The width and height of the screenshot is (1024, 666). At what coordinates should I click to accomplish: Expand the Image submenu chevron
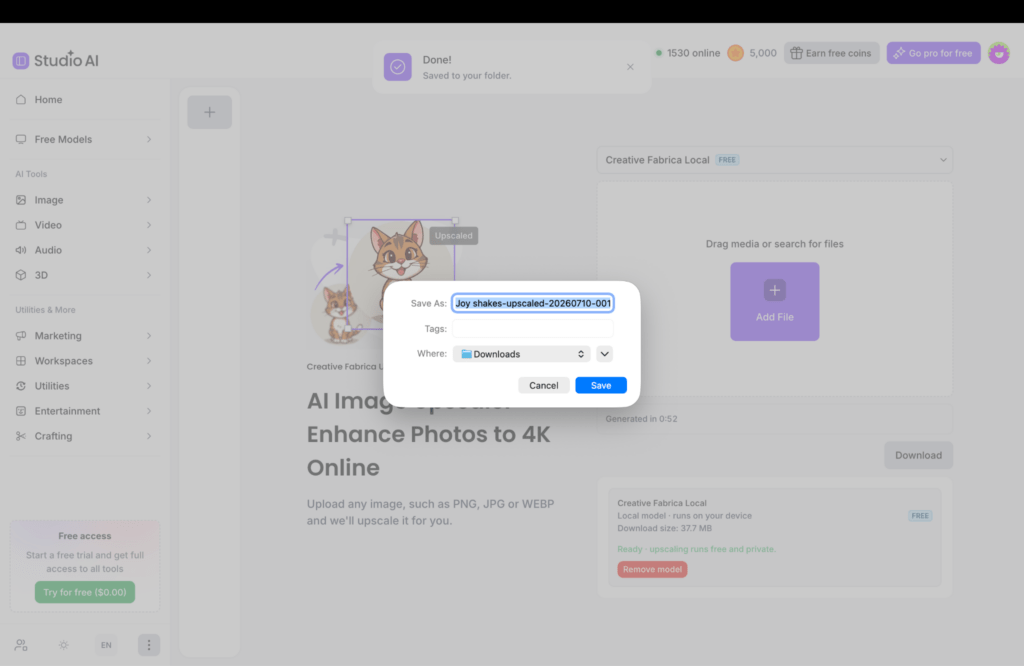(149, 200)
